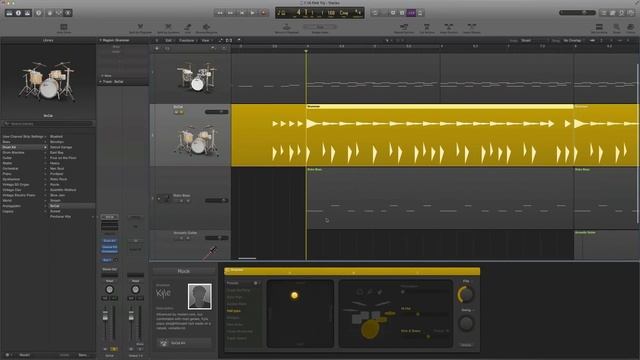Click Revert button at Library bottom

(25, 355)
